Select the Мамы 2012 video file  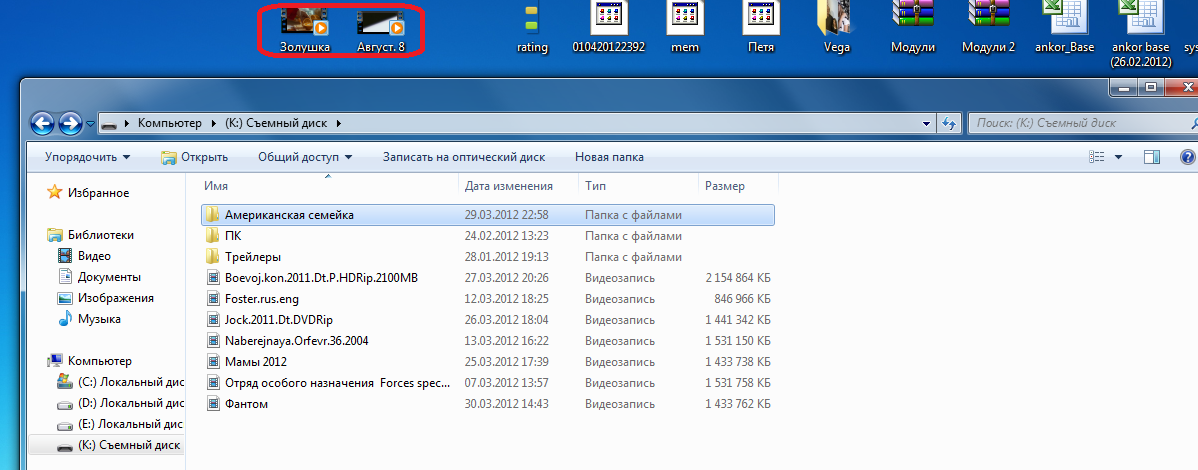coord(487,361)
